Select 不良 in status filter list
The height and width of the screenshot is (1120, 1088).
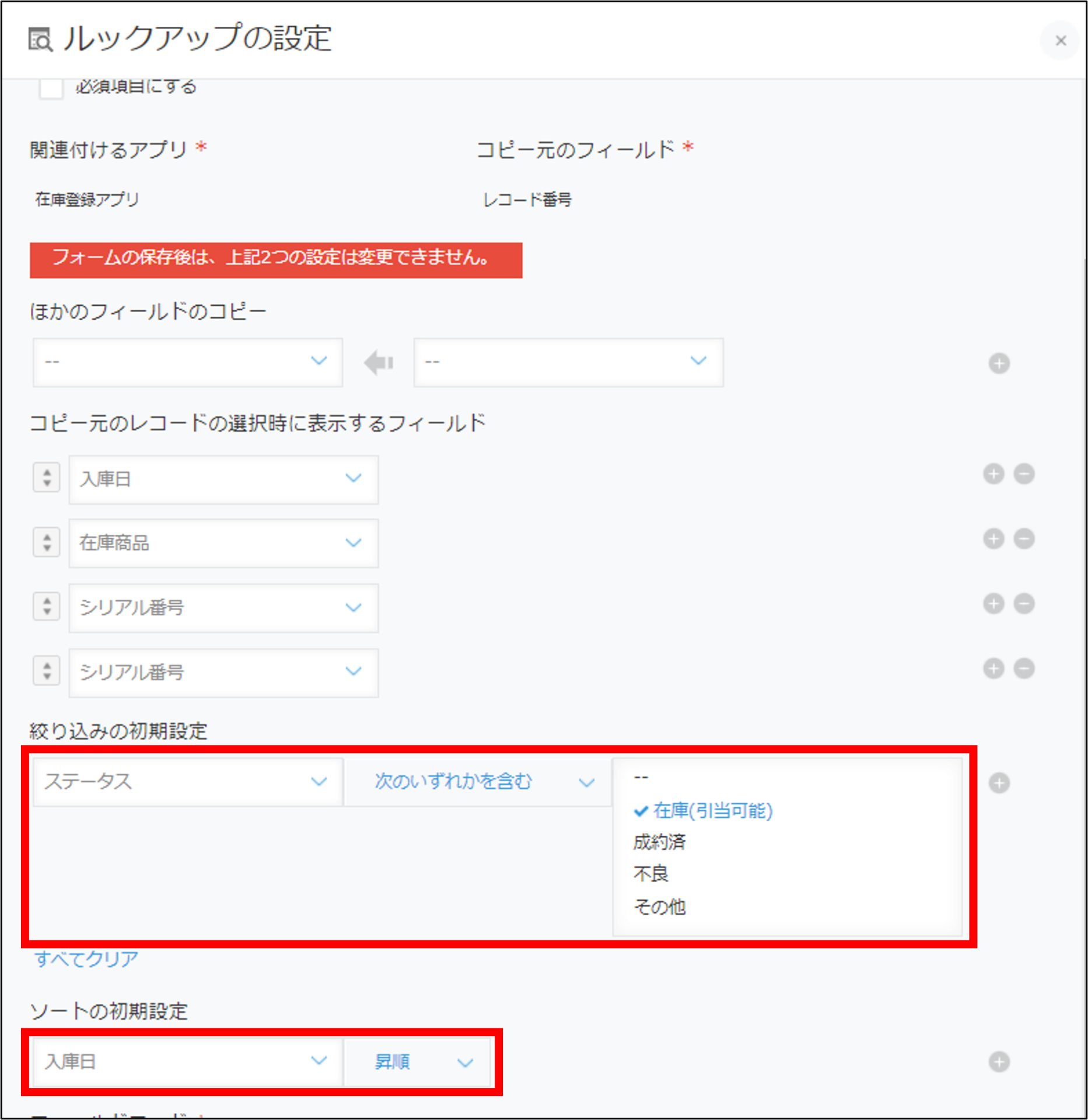(x=650, y=874)
